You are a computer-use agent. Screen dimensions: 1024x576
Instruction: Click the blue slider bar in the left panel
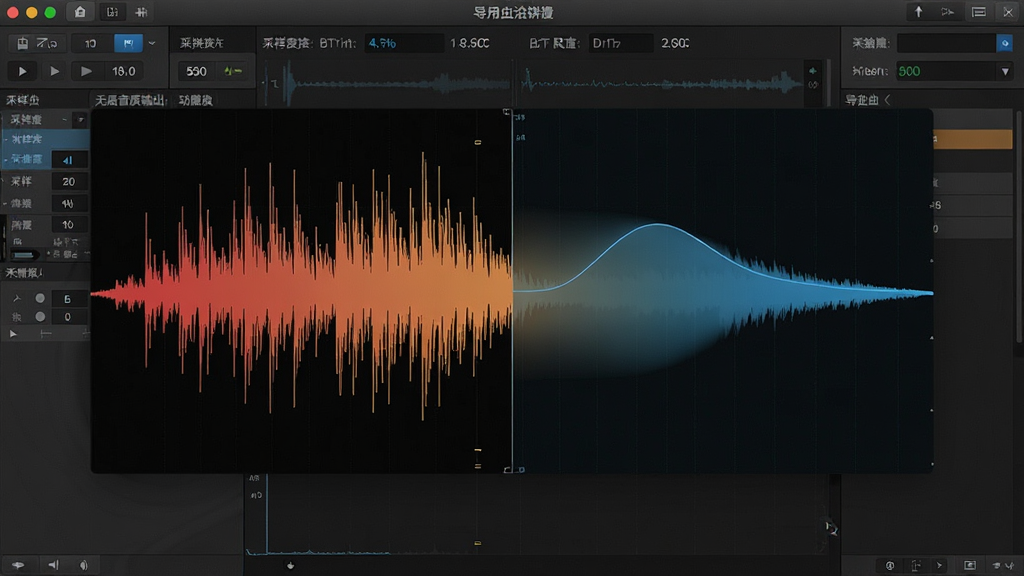coord(24,255)
